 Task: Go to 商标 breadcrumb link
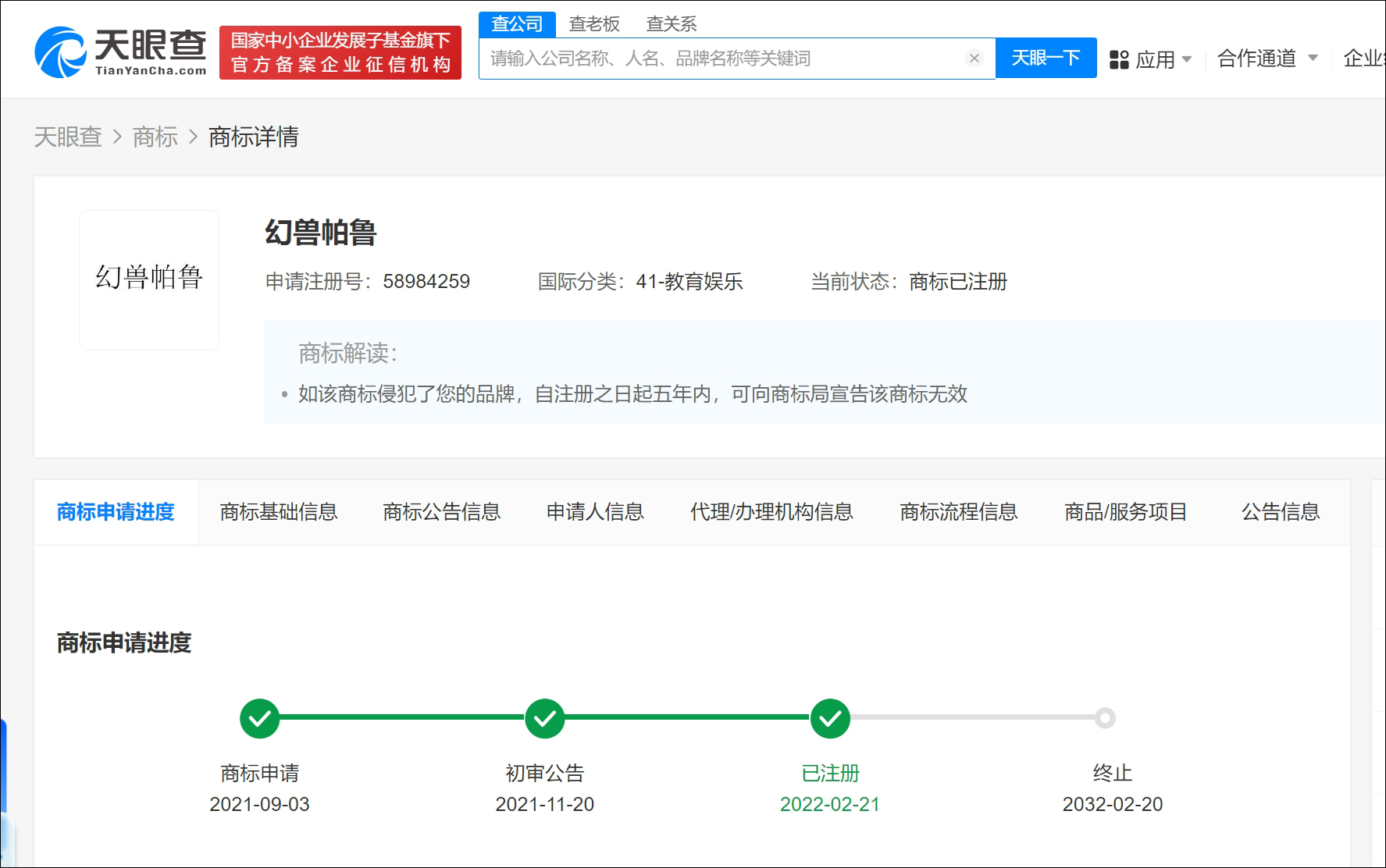coord(155,137)
